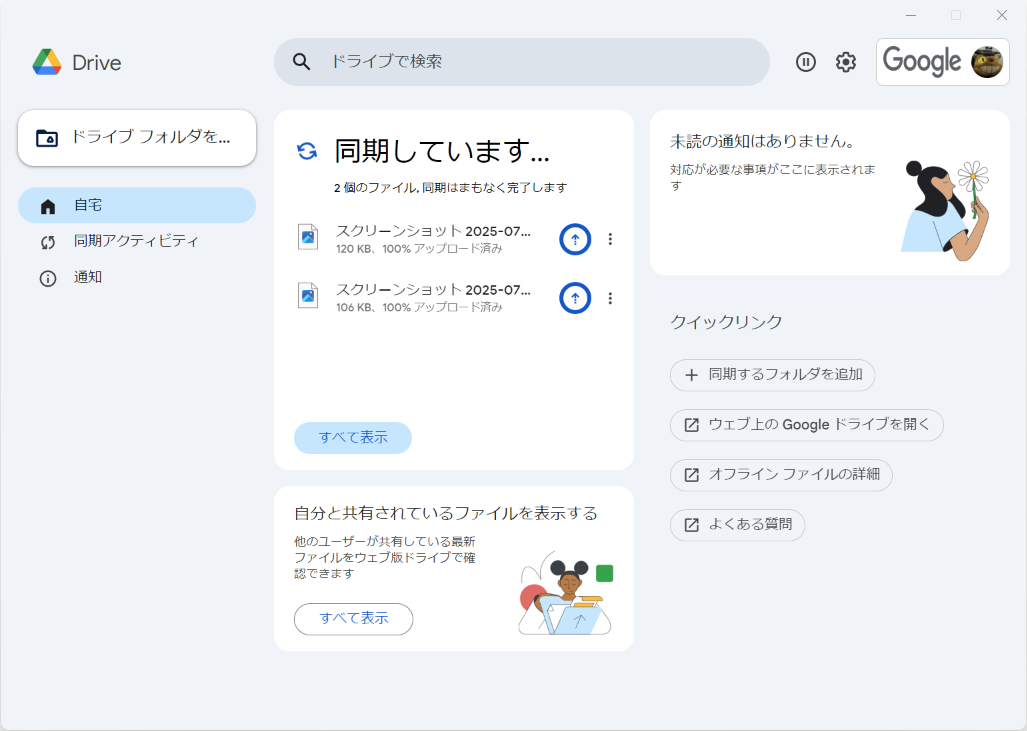Click the upload progress icon on first screenshot file
The width and height of the screenshot is (1027, 731).
575,239
